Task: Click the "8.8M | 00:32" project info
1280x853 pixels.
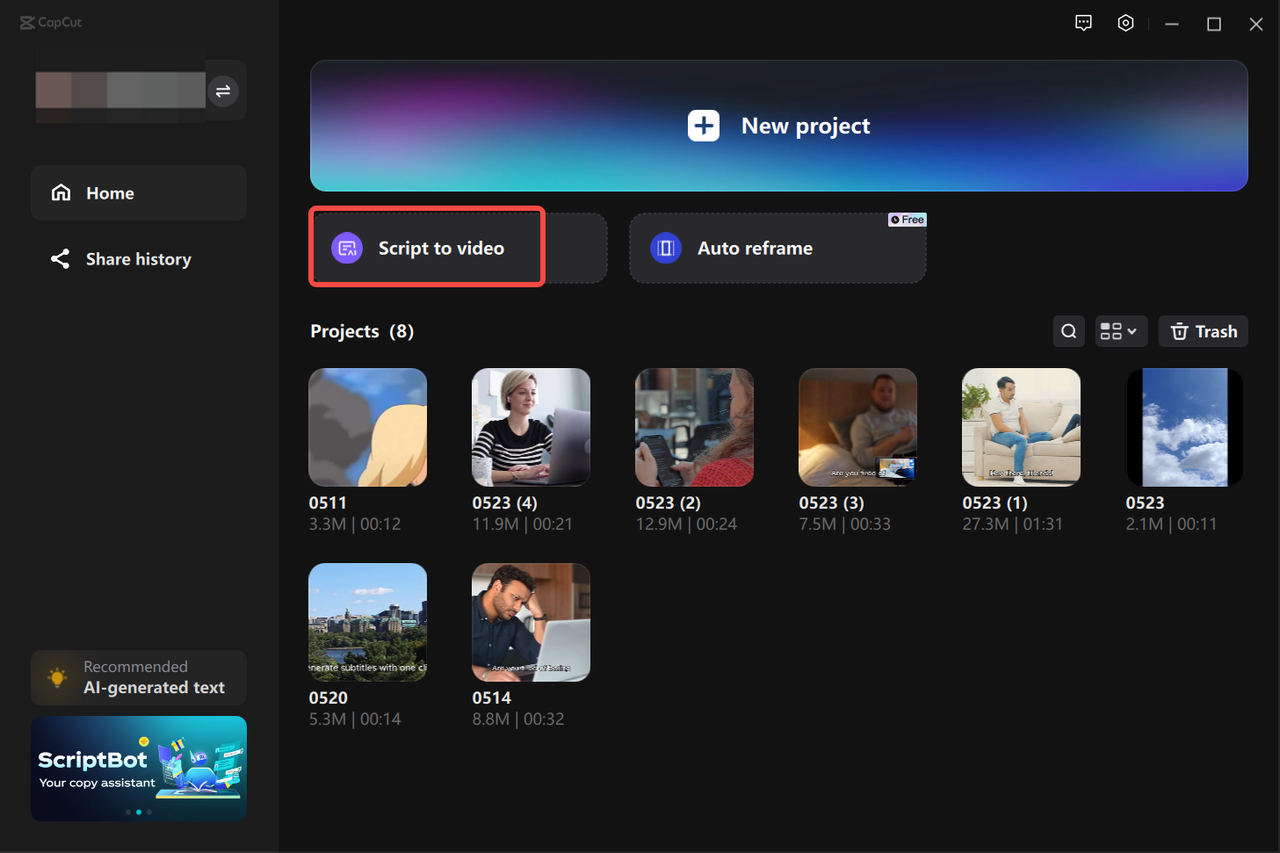Action: pos(518,719)
